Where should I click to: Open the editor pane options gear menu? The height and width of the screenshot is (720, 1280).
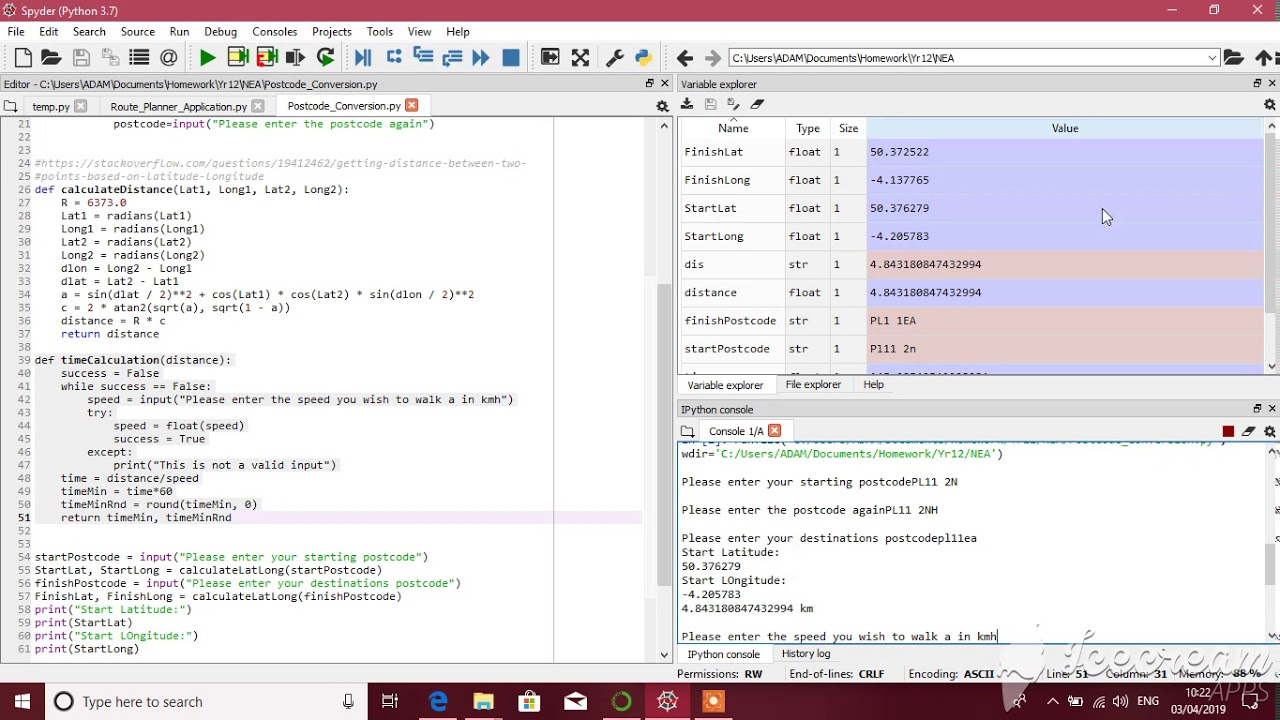[x=662, y=106]
